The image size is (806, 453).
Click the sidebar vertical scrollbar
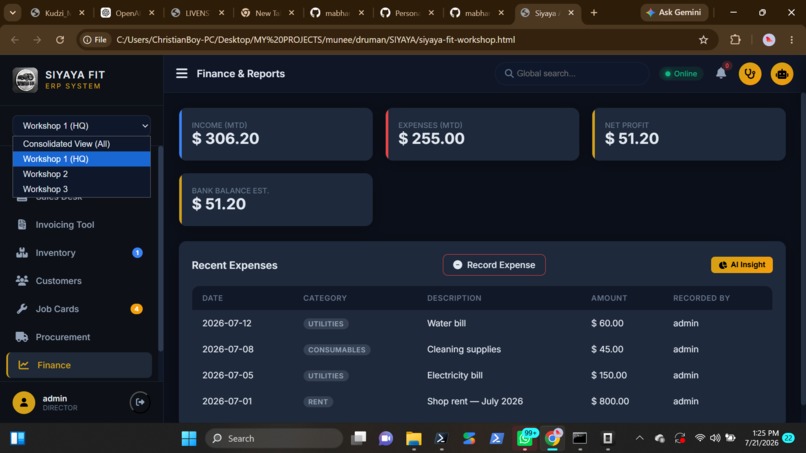(160, 248)
